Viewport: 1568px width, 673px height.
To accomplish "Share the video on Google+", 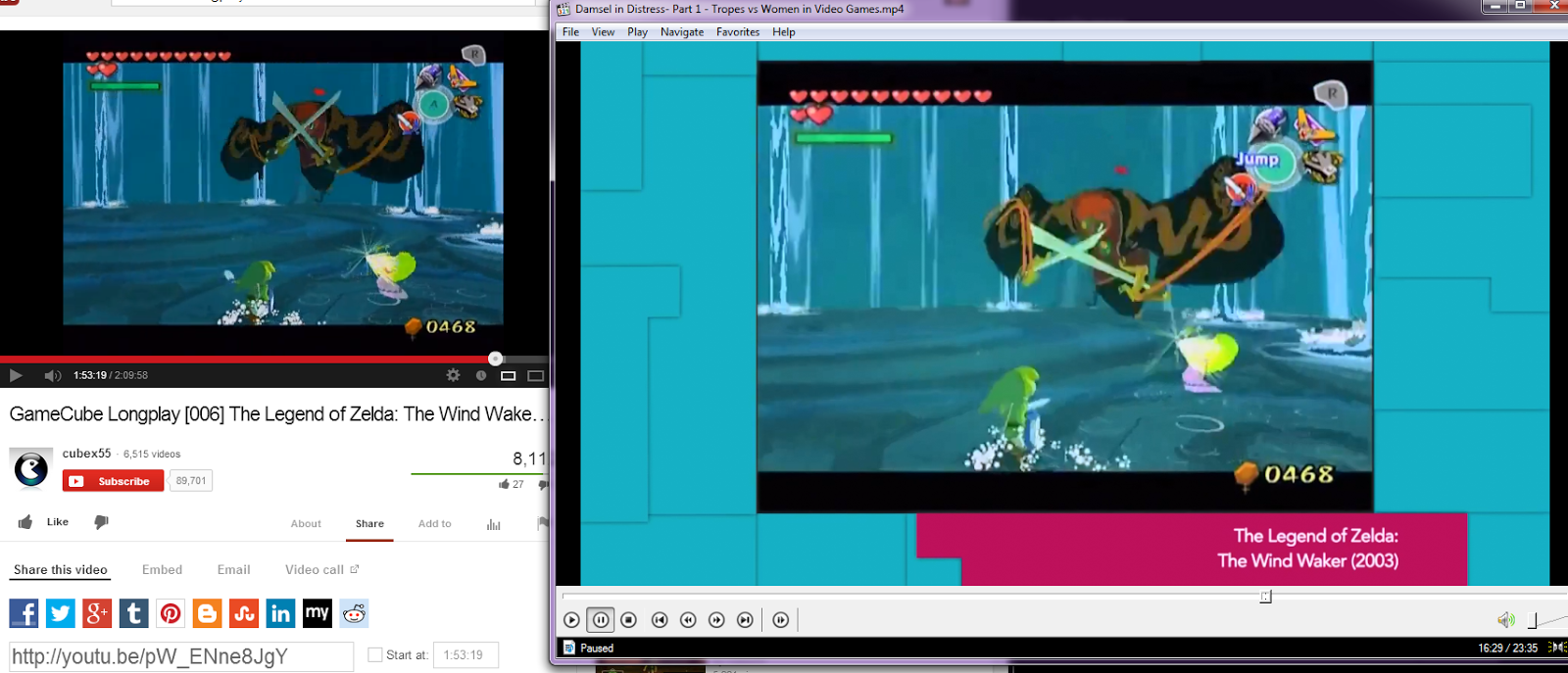I will (x=97, y=613).
